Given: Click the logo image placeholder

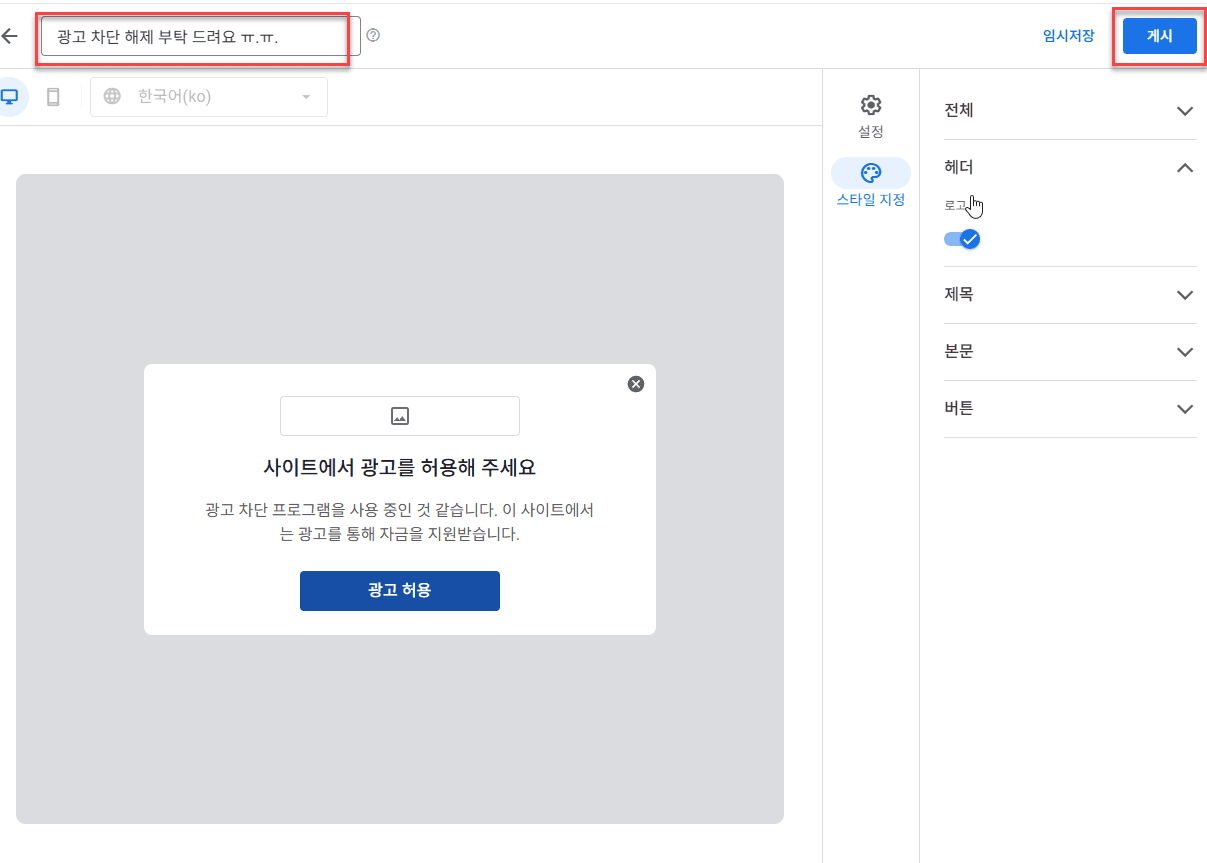Looking at the screenshot, I should click(x=400, y=416).
